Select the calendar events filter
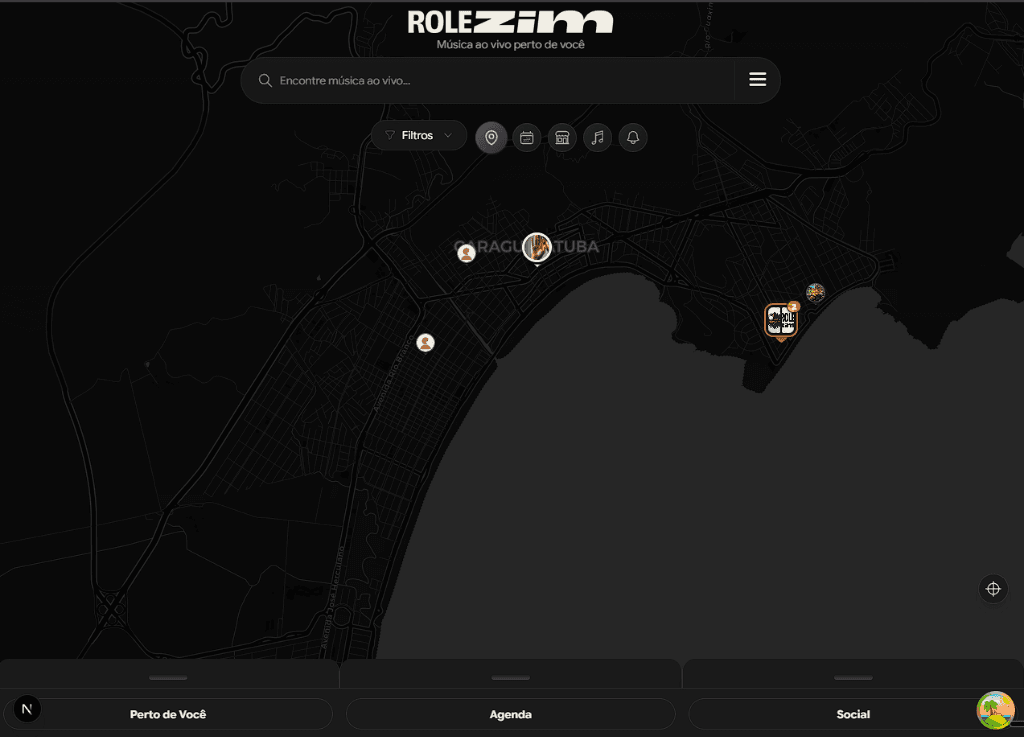This screenshot has width=1024, height=737. [526, 138]
